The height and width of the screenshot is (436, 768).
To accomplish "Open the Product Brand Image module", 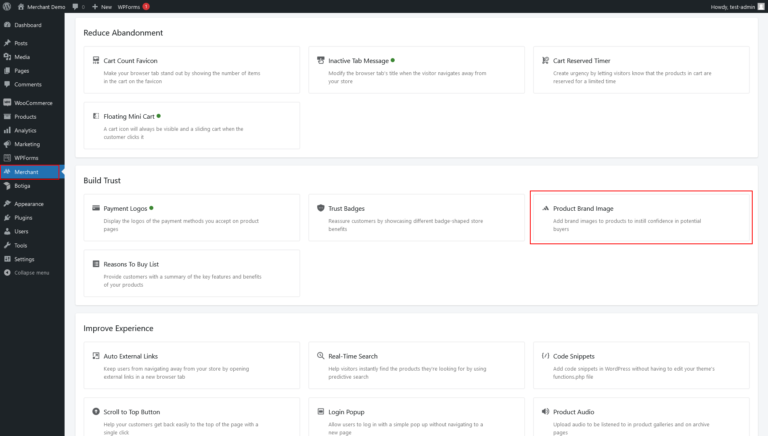I will pos(641,218).
